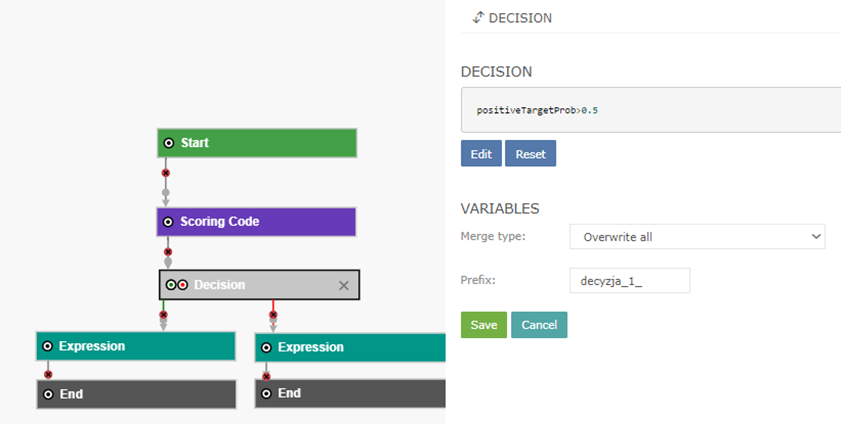Click the green output dot on Decision
This screenshot has height=424, width=841.
pos(171,285)
